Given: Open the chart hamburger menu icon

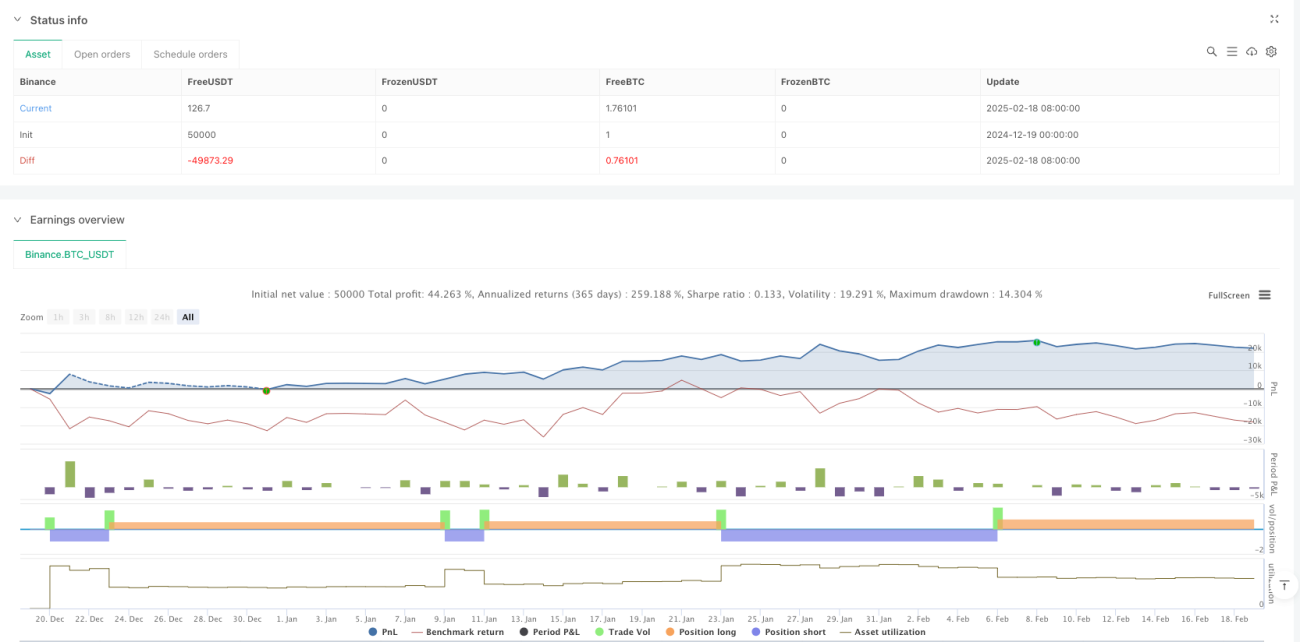Looking at the screenshot, I should (x=1265, y=295).
